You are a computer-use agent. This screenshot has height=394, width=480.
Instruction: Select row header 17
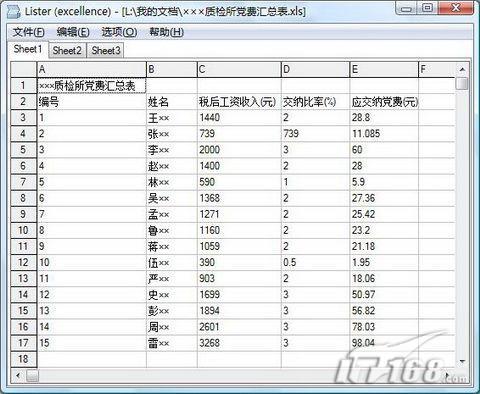click(23, 343)
